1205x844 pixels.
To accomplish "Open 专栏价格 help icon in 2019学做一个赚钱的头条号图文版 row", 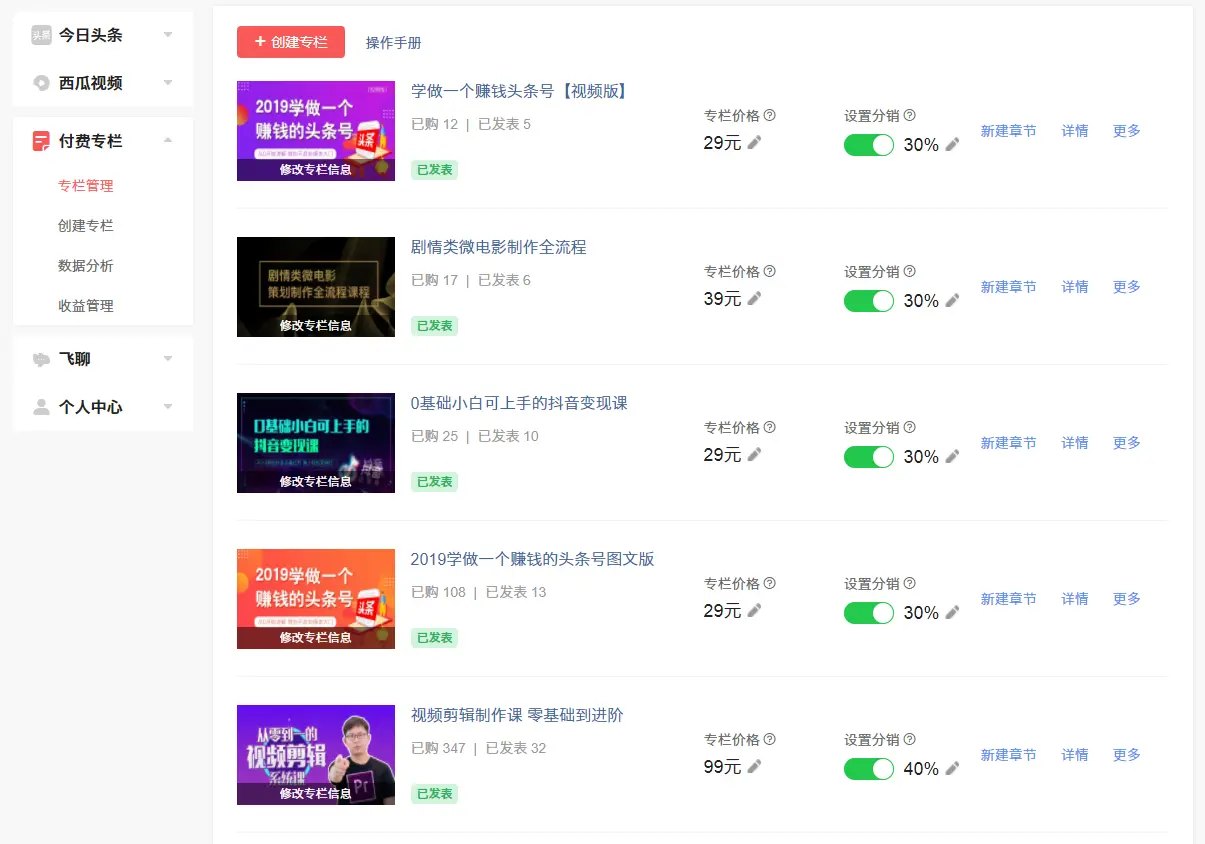I will coord(770,584).
